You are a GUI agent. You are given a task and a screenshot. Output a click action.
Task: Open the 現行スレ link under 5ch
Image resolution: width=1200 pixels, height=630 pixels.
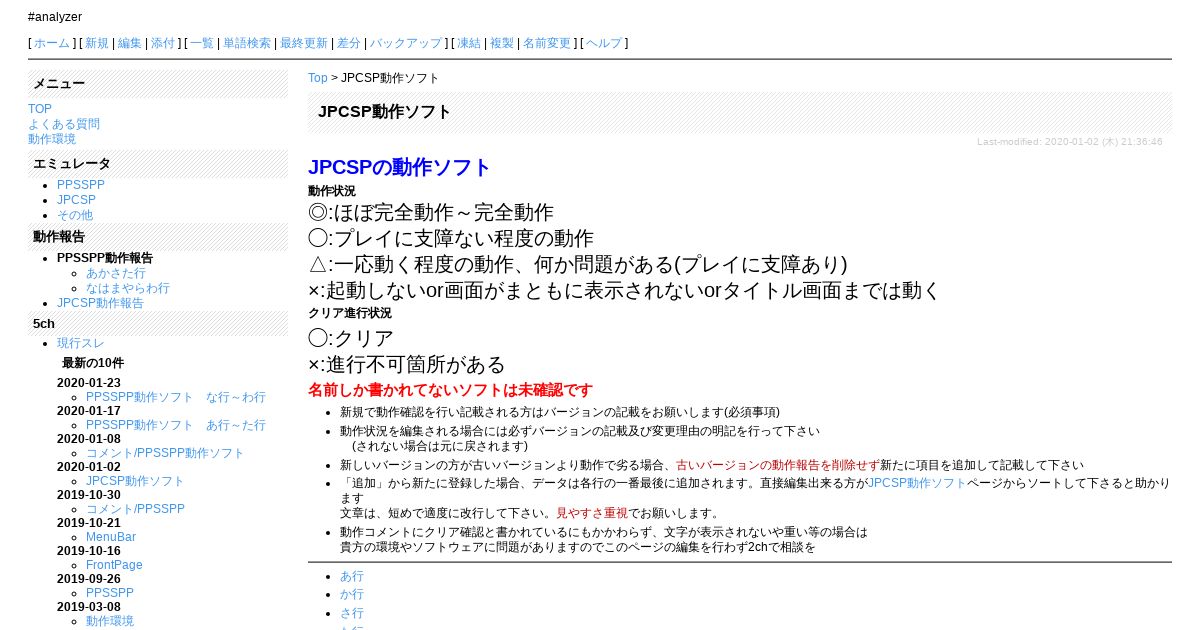coord(81,343)
